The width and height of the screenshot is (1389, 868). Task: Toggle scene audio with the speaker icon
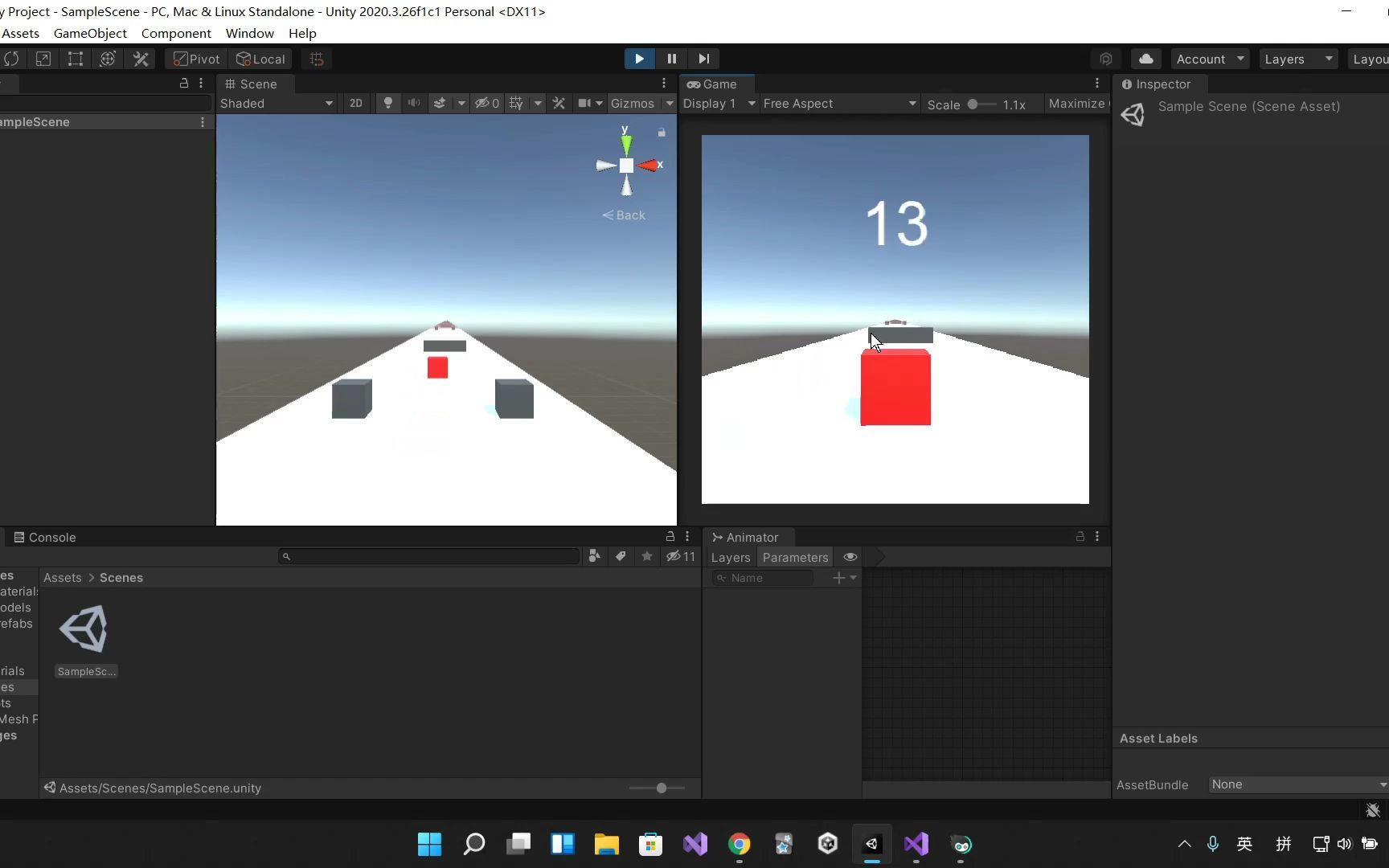coord(413,103)
